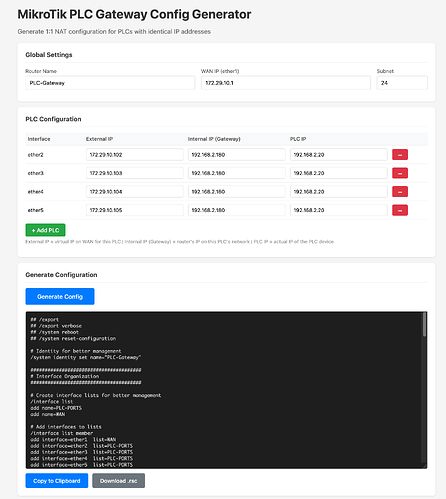Screen dimensions: 446x499
Task: Edit ether4 Internal IP (Gateway) field
Action: click(237, 192)
